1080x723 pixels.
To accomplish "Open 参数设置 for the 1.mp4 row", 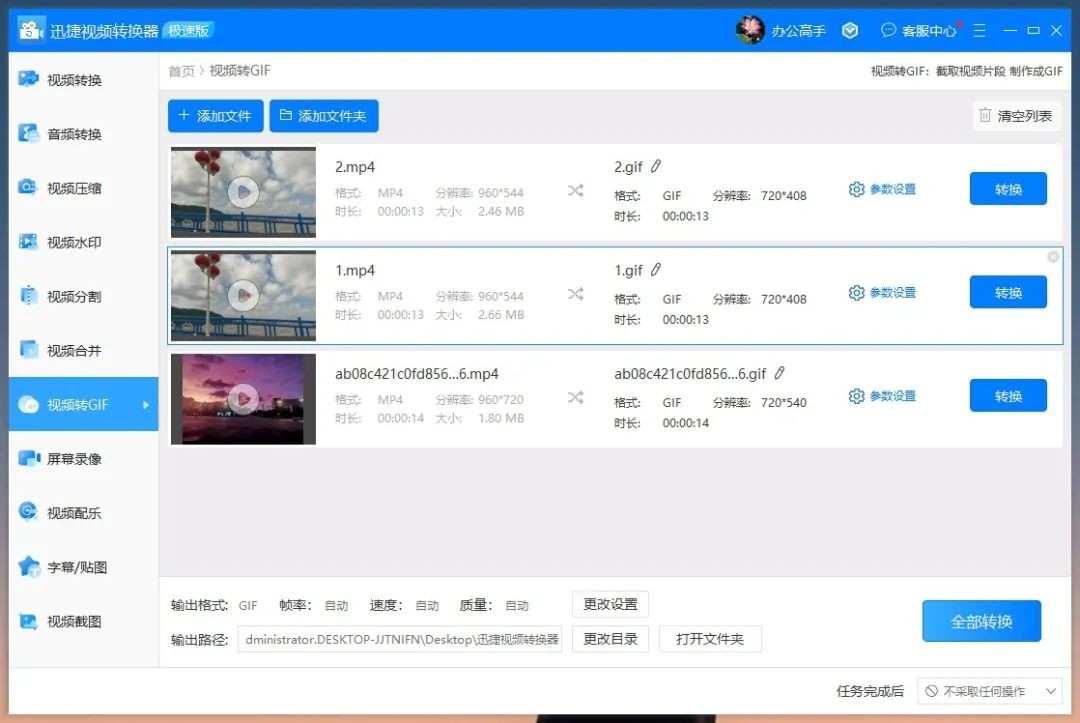I will [882, 292].
